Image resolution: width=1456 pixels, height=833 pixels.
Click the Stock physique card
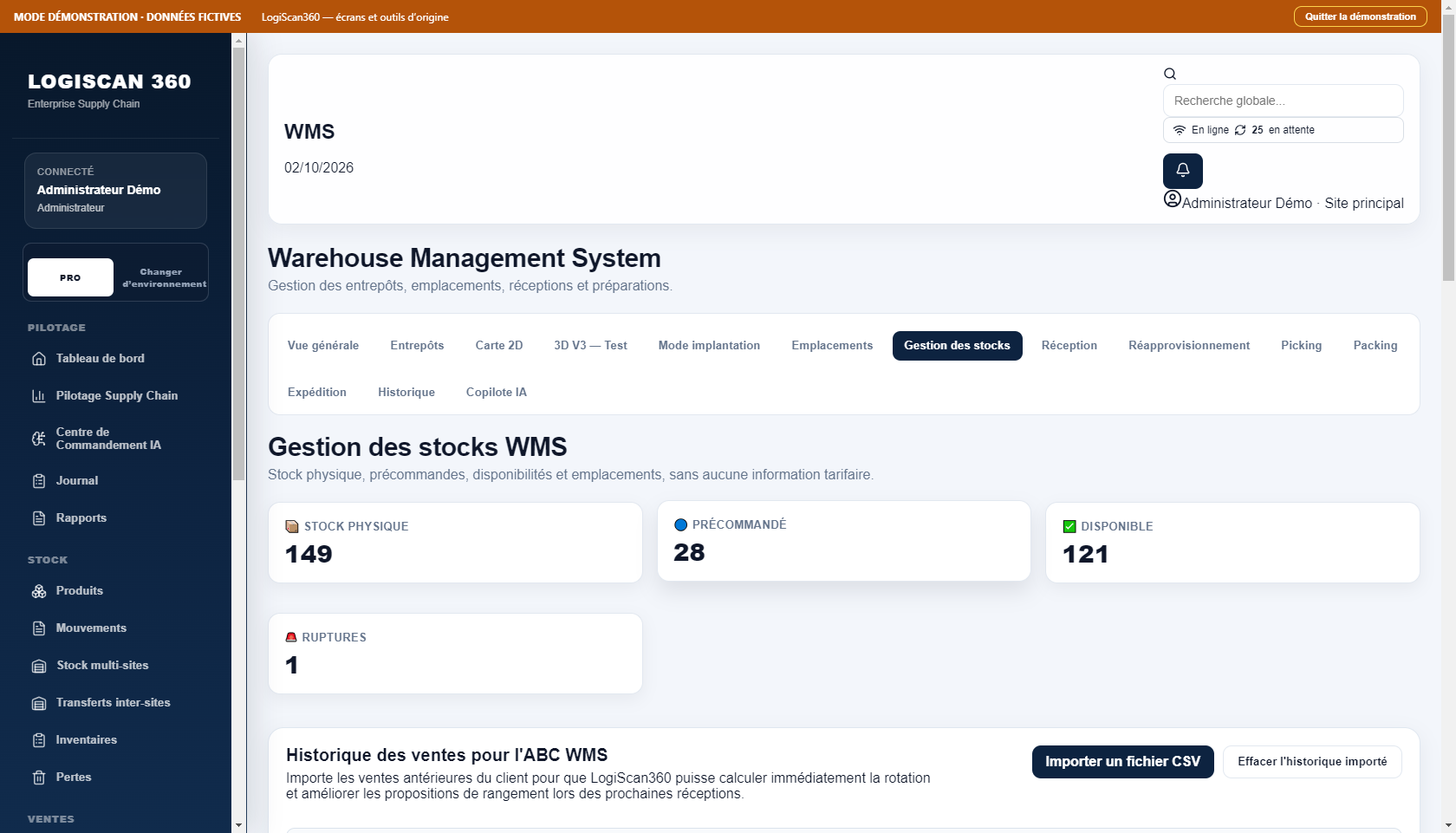455,543
